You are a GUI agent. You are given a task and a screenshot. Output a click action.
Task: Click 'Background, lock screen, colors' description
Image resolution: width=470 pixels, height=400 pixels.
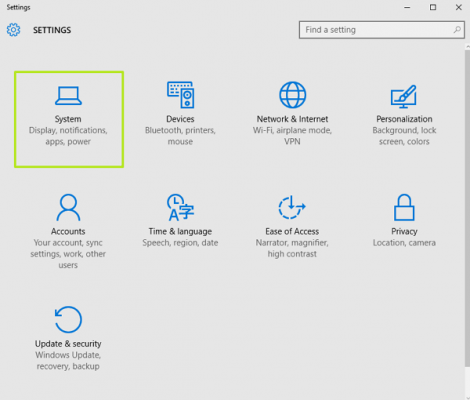tap(404, 136)
